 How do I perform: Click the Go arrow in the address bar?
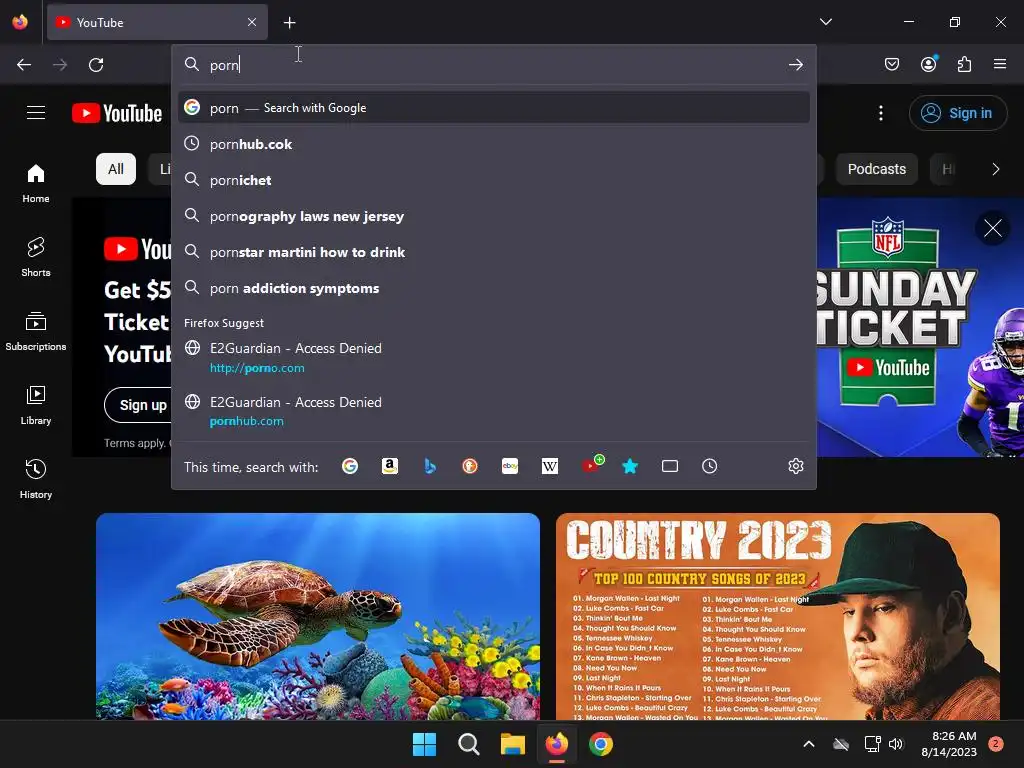pos(795,65)
